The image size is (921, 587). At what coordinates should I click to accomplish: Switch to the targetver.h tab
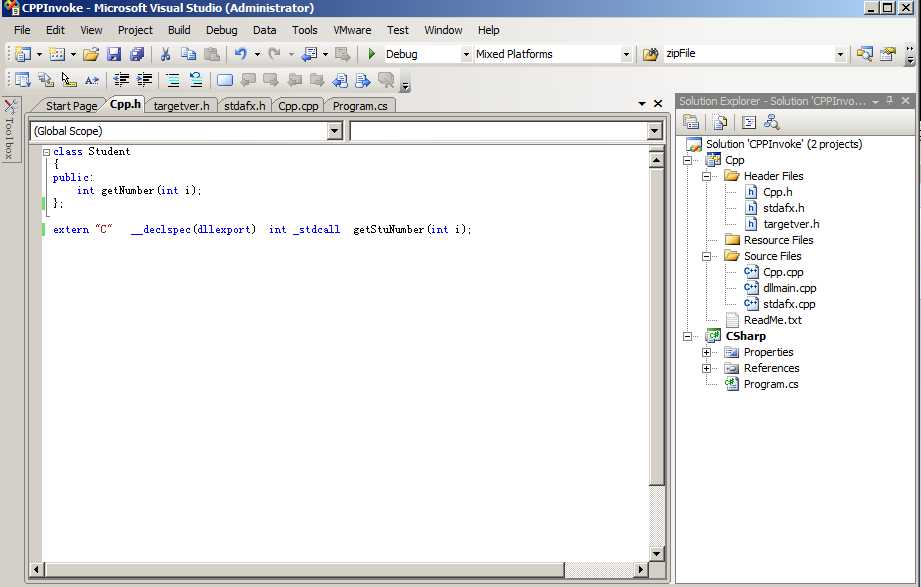coord(181,106)
